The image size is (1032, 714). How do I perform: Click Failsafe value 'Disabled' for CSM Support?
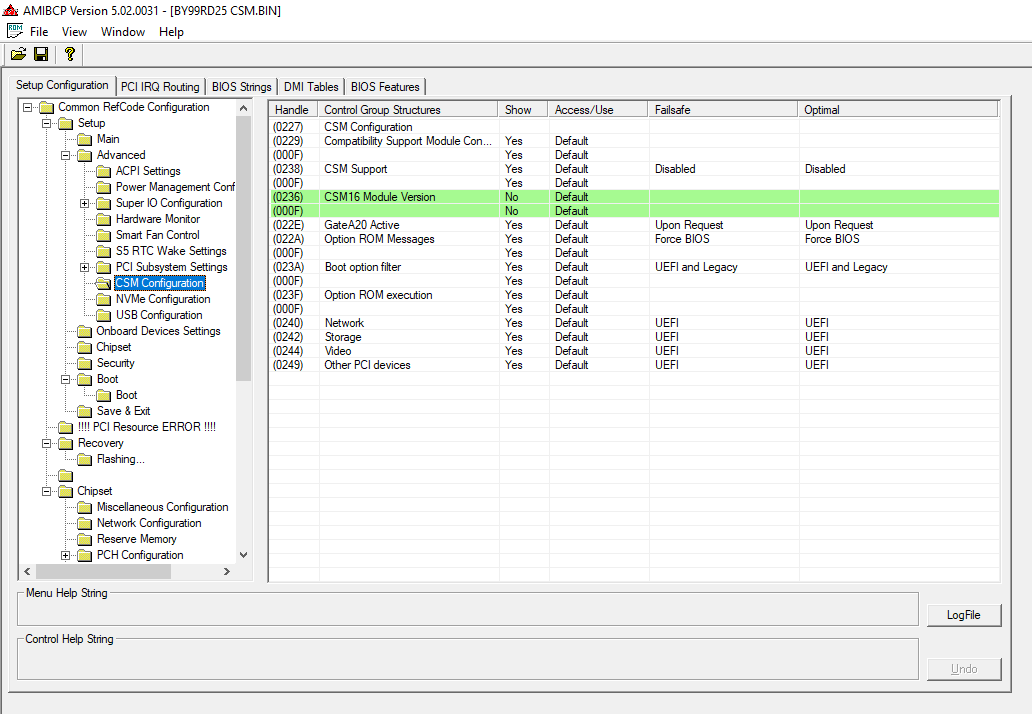(x=675, y=169)
